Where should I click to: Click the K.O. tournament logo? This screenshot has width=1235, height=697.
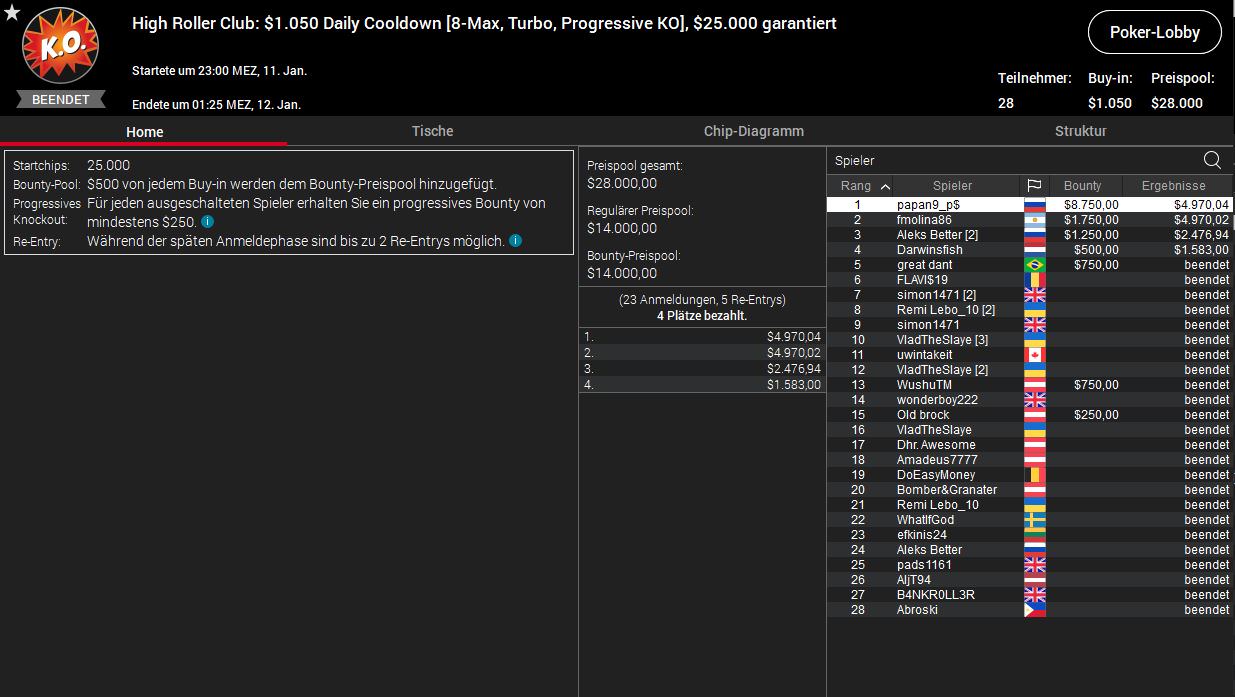click(x=60, y=48)
